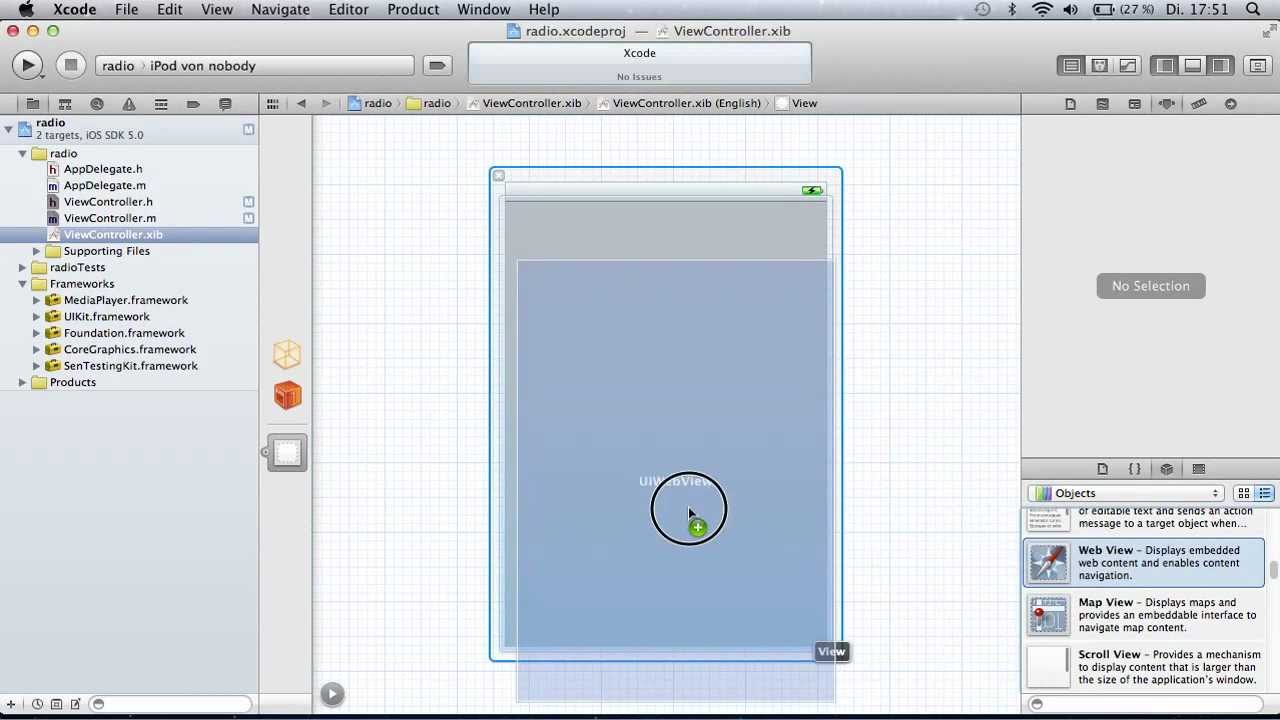Screen dimensions: 1280x720
Task: Switch library to icon grid view
Action: (x=1243, y=493)
